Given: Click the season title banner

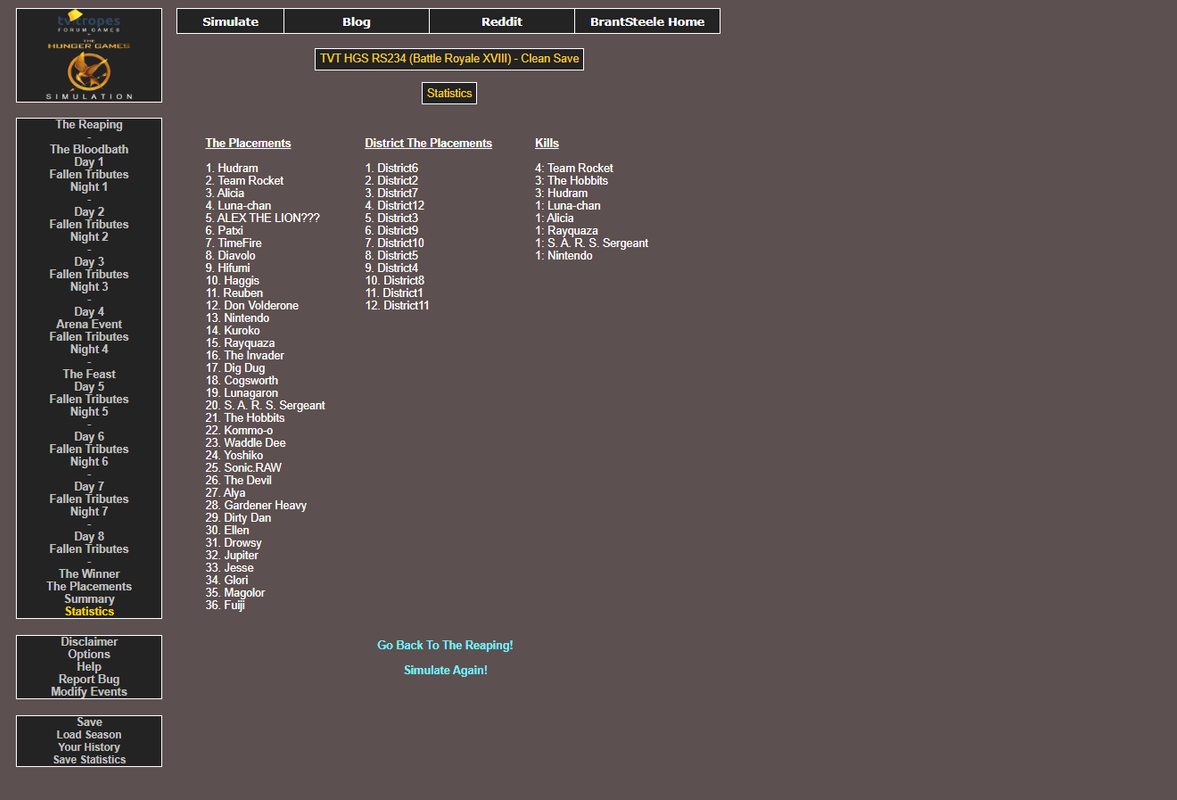Looking at the screenshot, I should coord(449,59).
